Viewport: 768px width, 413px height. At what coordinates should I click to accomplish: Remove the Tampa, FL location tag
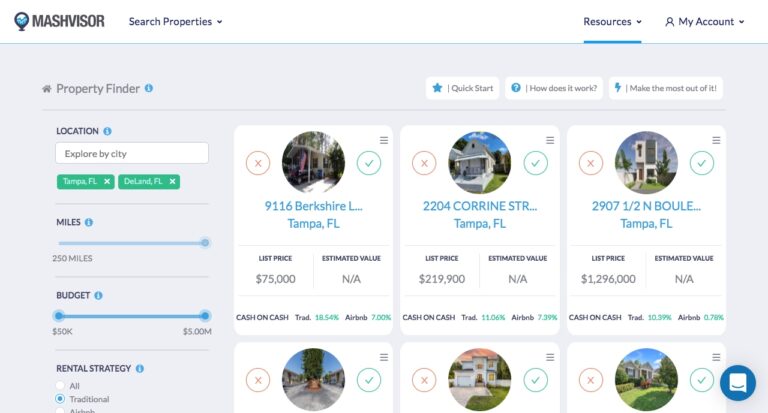[x=107, y=181]
